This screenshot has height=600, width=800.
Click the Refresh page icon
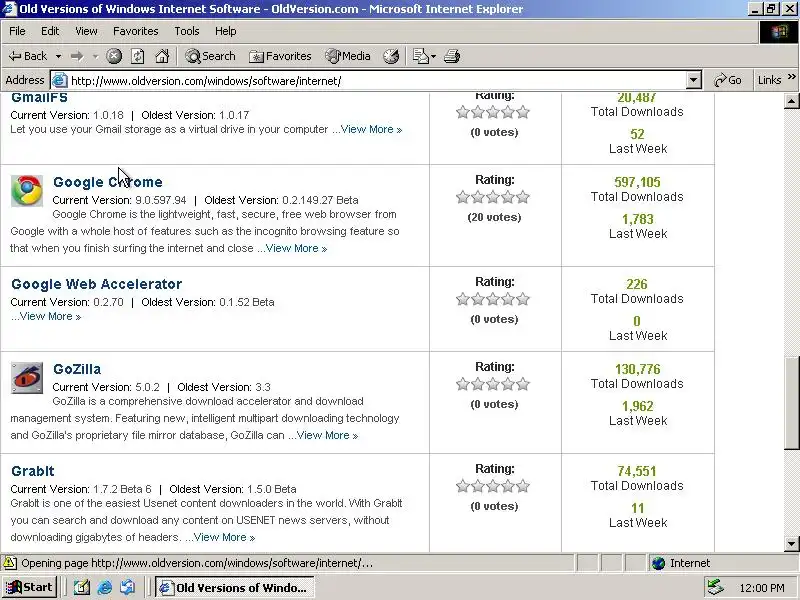138,56
